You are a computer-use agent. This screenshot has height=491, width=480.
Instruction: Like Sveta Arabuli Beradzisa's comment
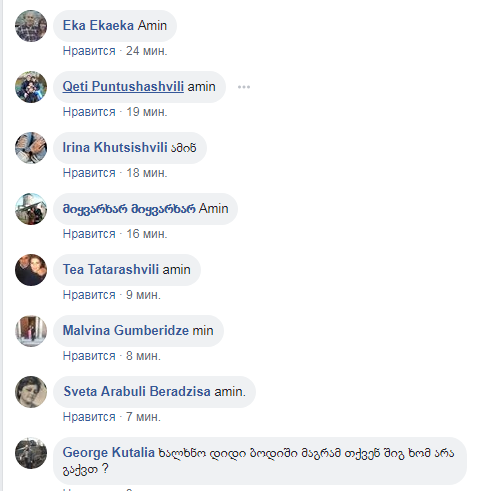(x=89, y=417)
